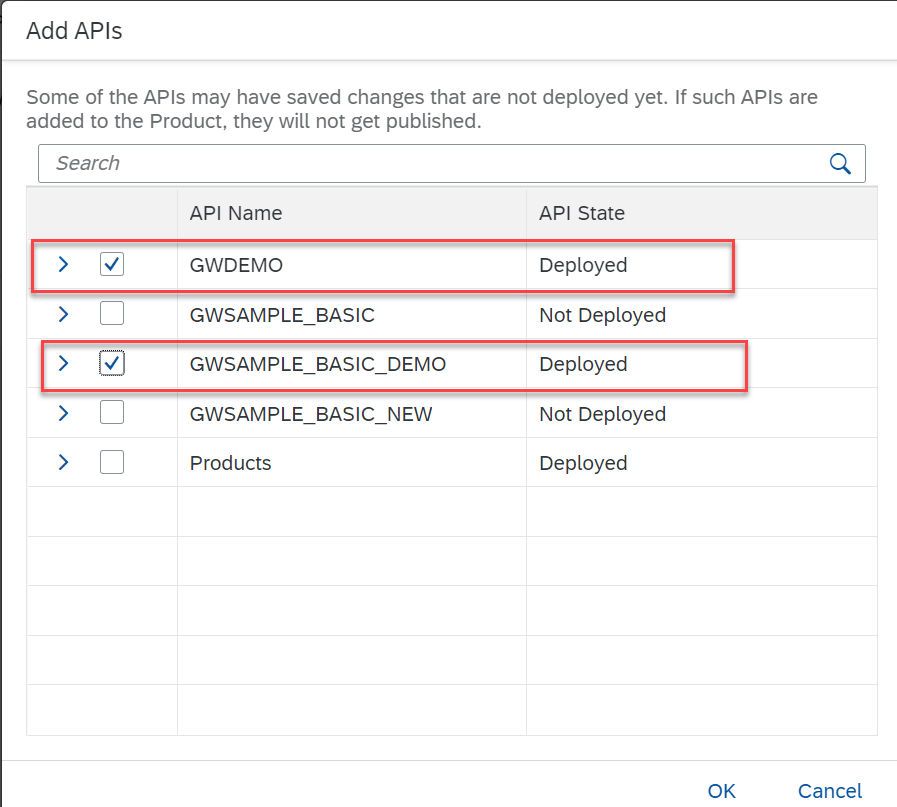Uncheck the GWDEMO checkbox

112,265
